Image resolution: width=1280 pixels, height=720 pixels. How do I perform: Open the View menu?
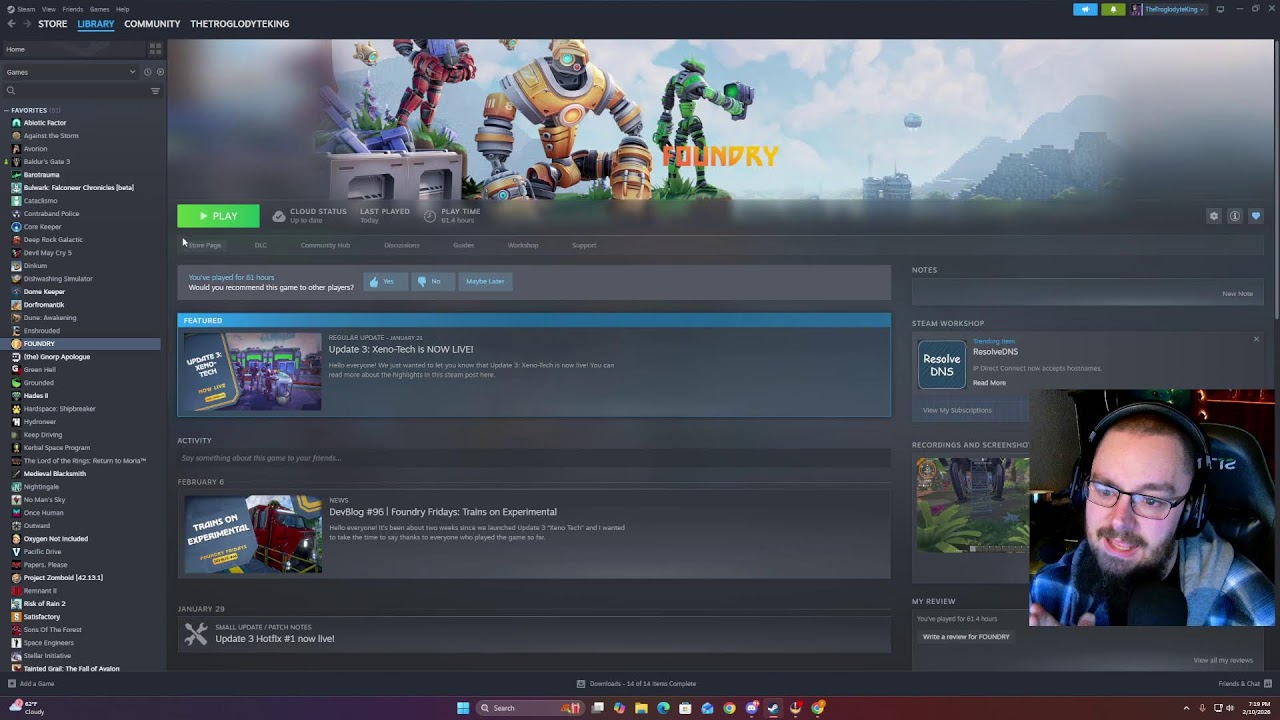48,9
